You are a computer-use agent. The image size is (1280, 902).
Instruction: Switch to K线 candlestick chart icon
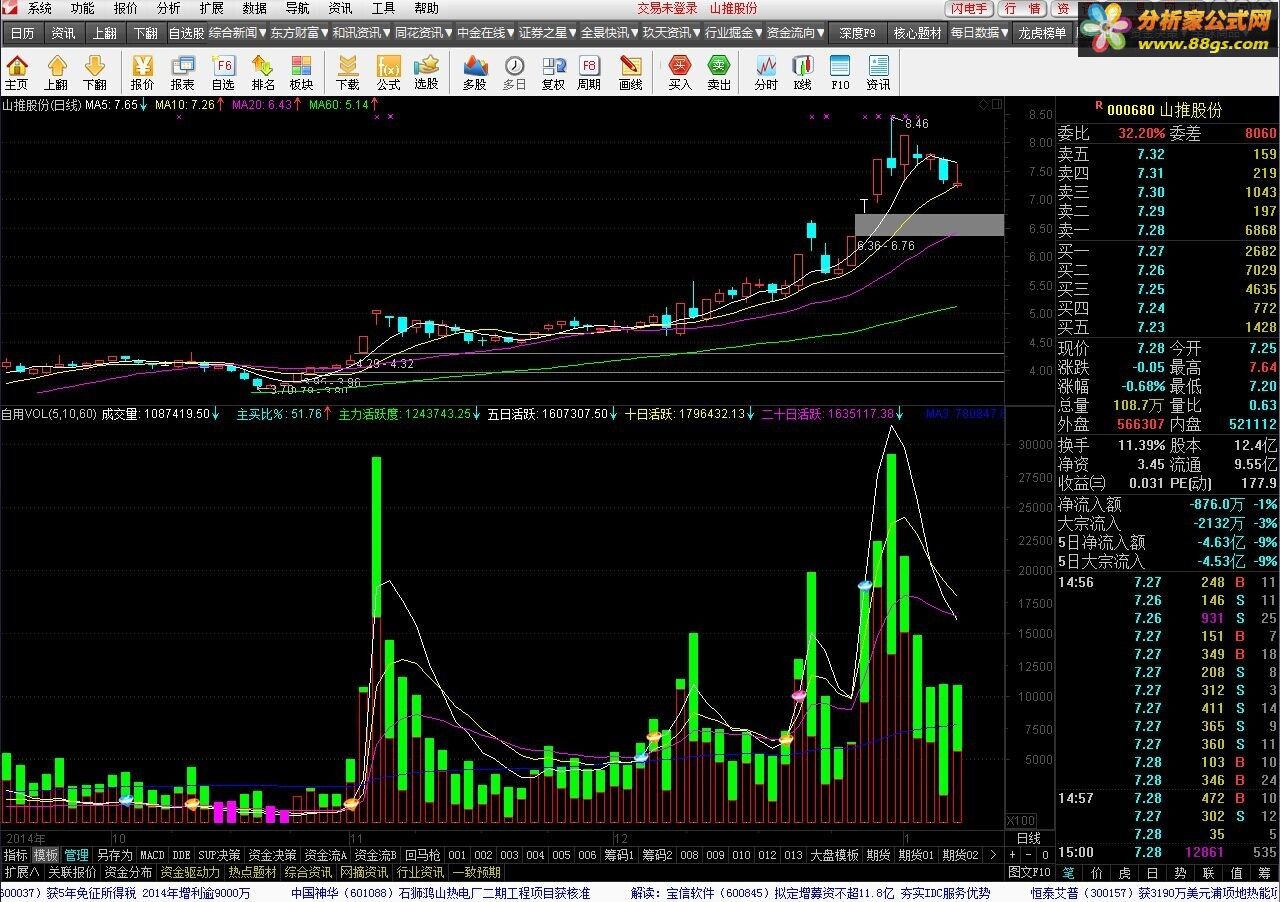[802, 73]
